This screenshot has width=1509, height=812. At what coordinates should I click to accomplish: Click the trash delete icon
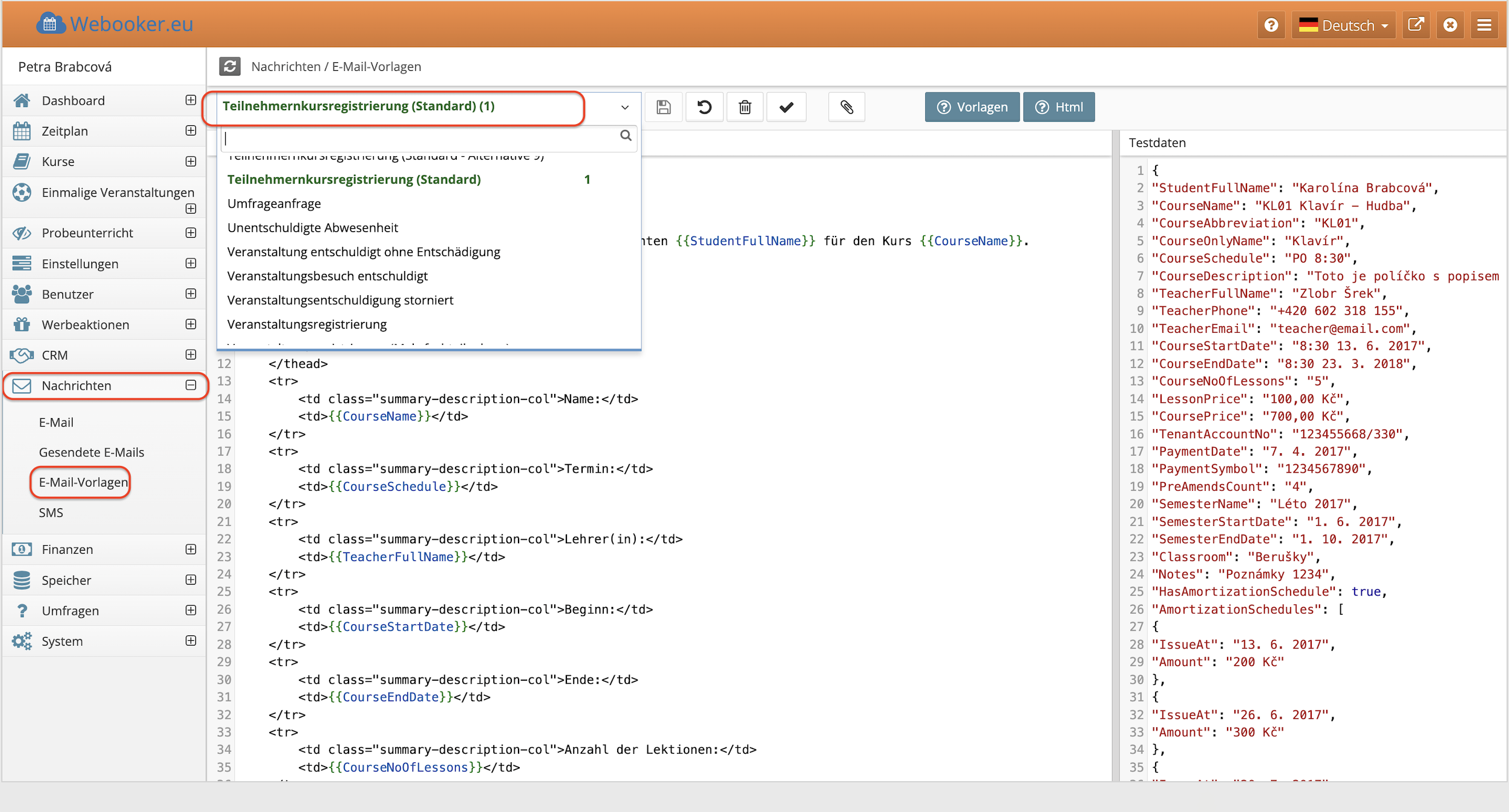[745, 107]
